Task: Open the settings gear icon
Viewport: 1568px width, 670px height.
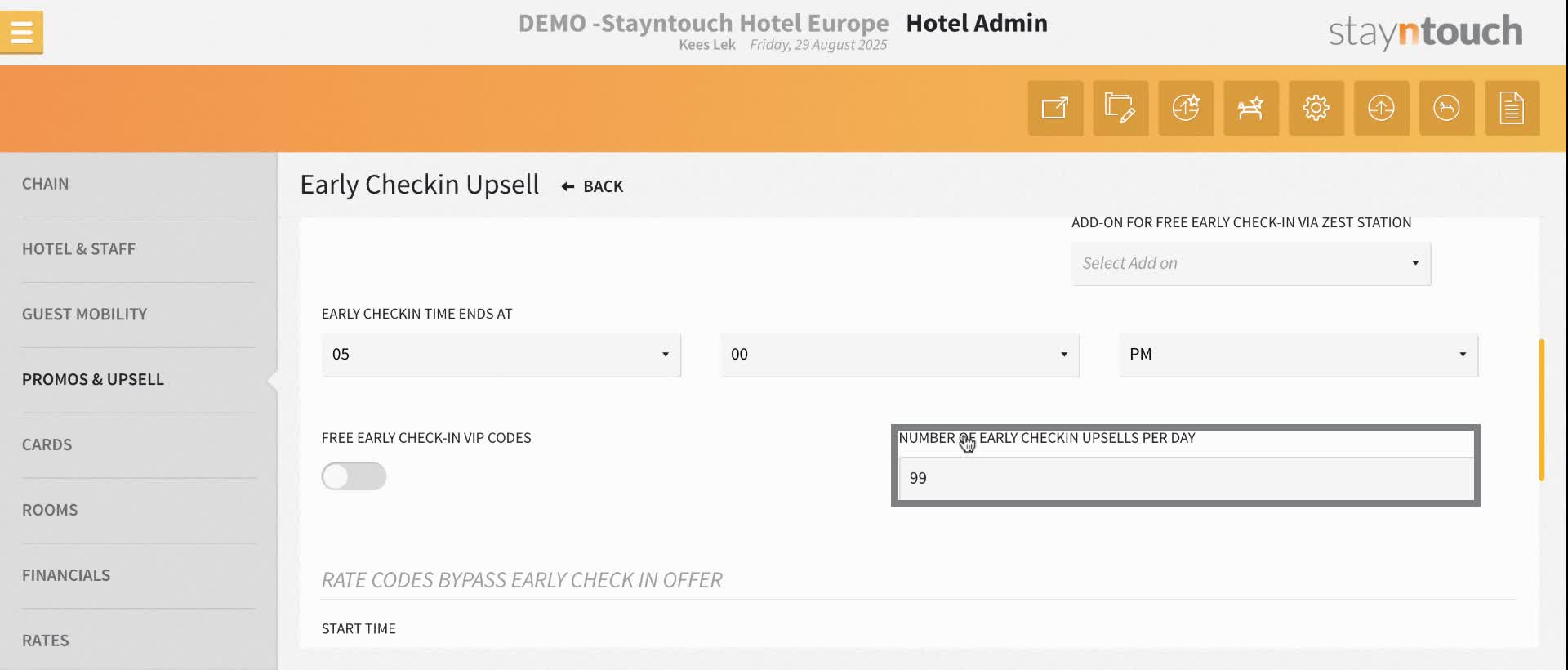Action: (x=1316, y=108)
